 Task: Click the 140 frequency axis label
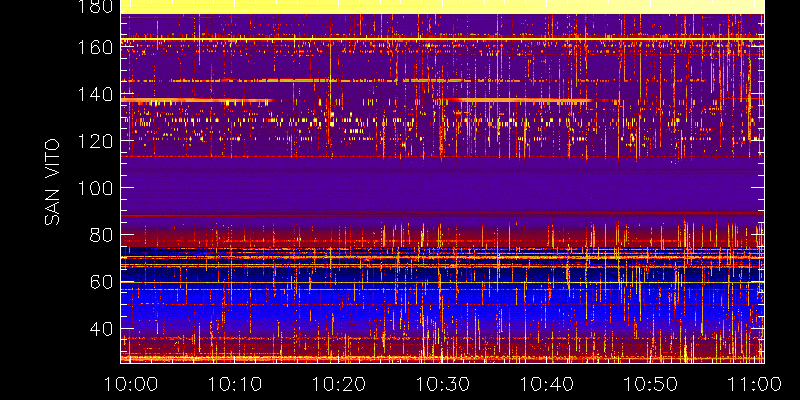pyautogui.click(x=95, y=94)
